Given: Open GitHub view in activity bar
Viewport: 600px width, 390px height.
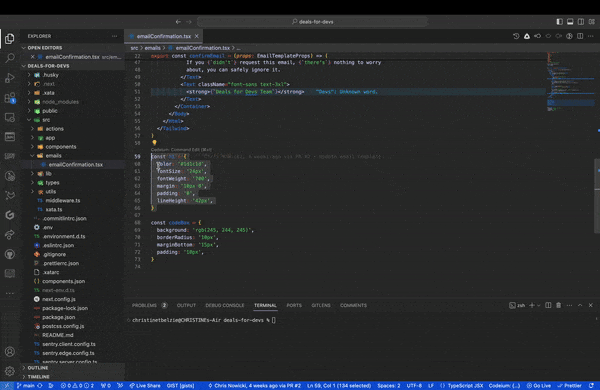Looking at the screenshot, I should (10, 254).
